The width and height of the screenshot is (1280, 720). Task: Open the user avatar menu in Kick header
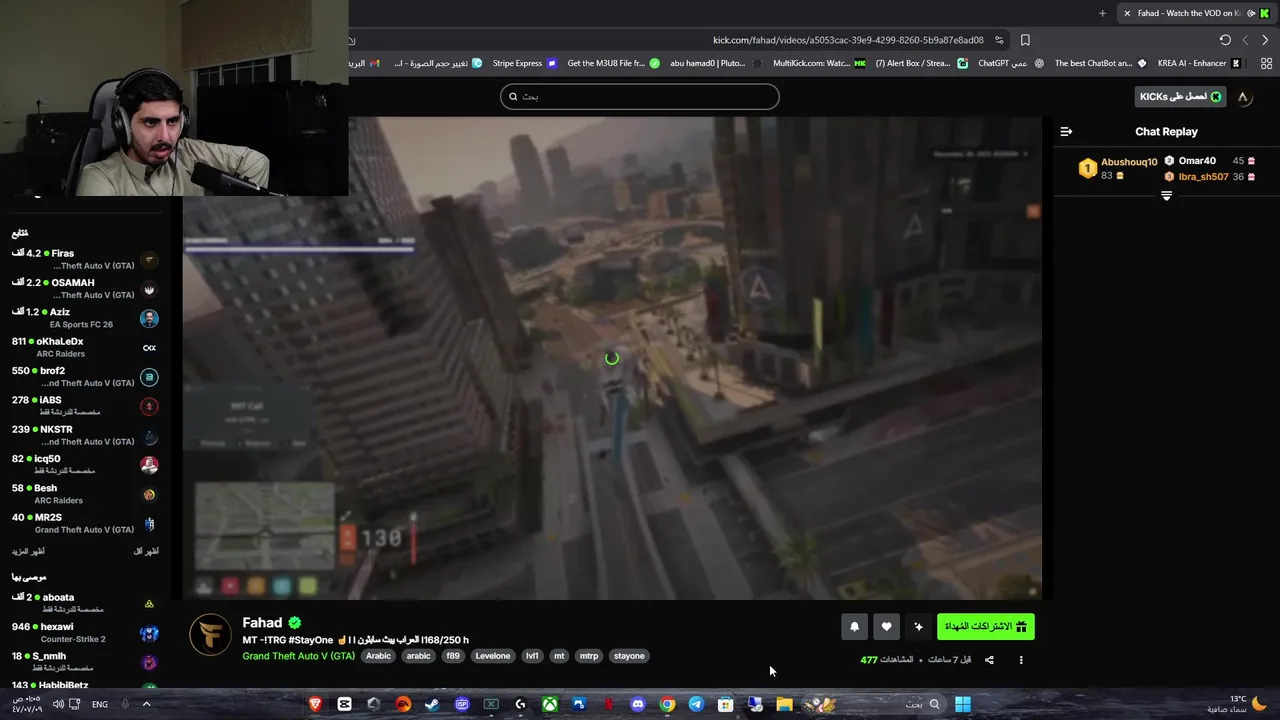[1243, 97]
